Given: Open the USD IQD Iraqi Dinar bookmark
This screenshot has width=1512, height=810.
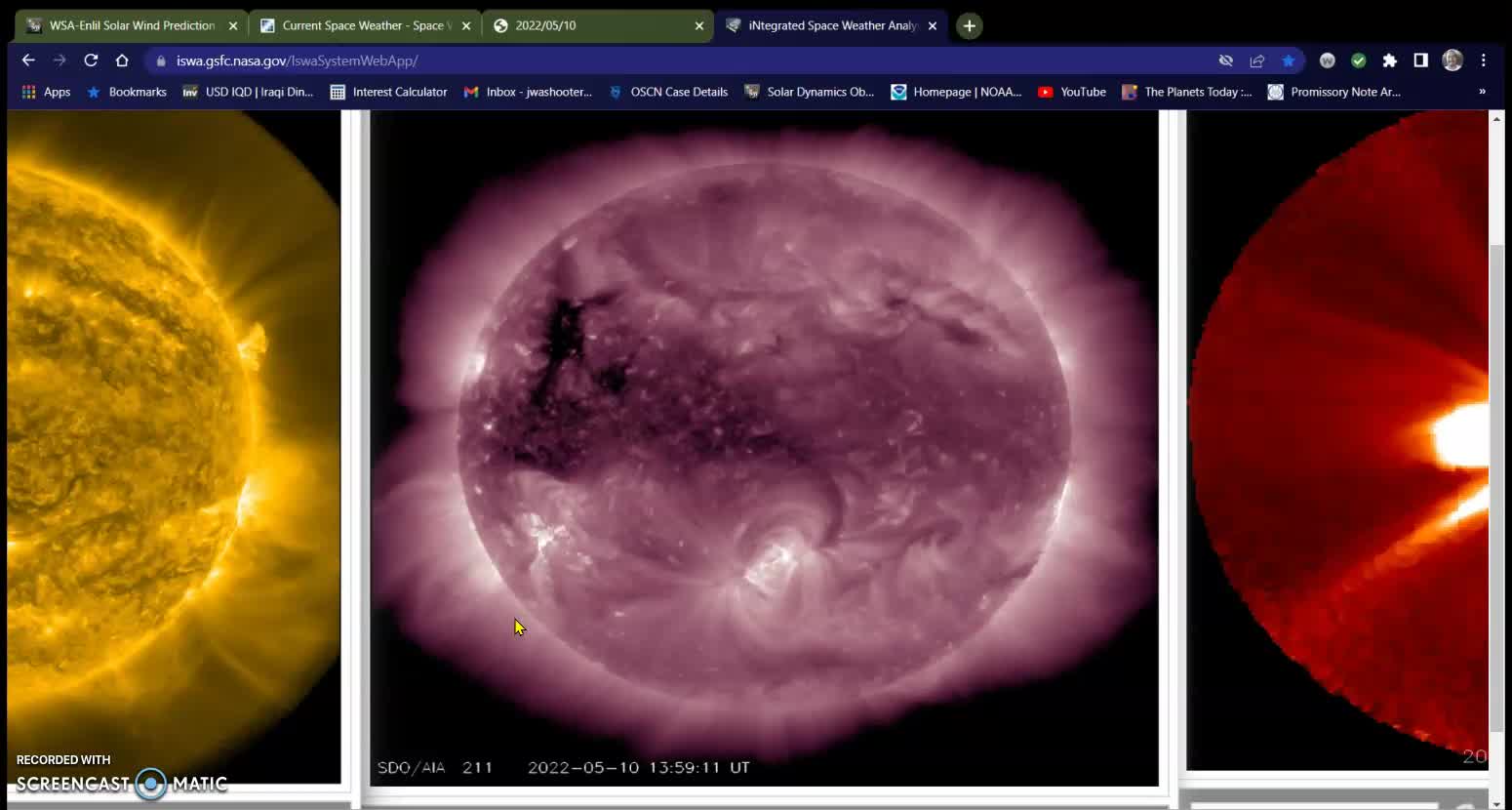Looking at the screenshot, I should tap(248, 92).
